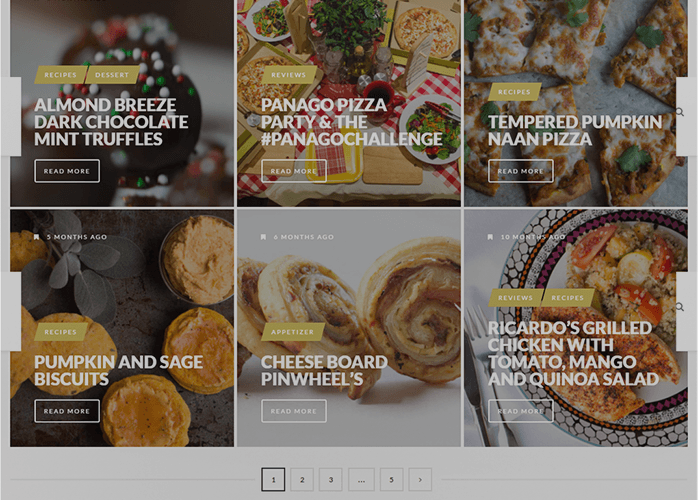Click the bookmark icon beside 10 months ago
This screenshot has width=698, height=500.
pos(490,237)
